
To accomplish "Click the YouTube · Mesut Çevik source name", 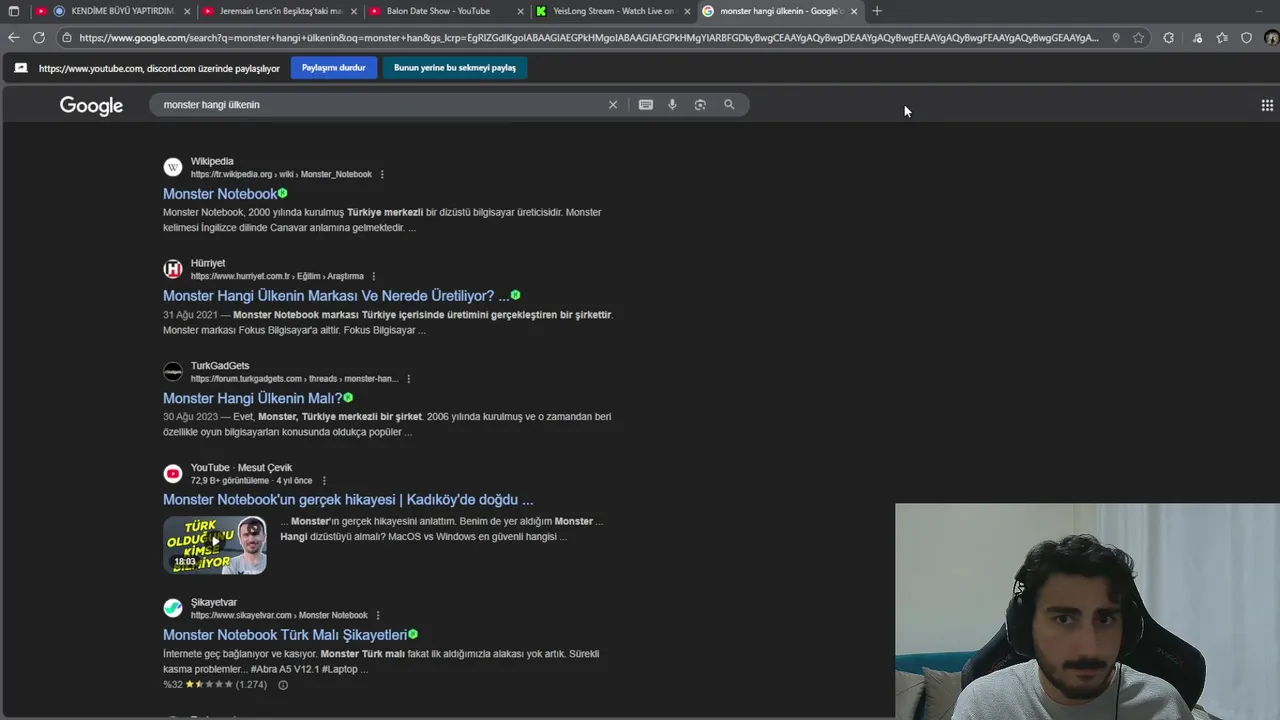I will point(241,467).
